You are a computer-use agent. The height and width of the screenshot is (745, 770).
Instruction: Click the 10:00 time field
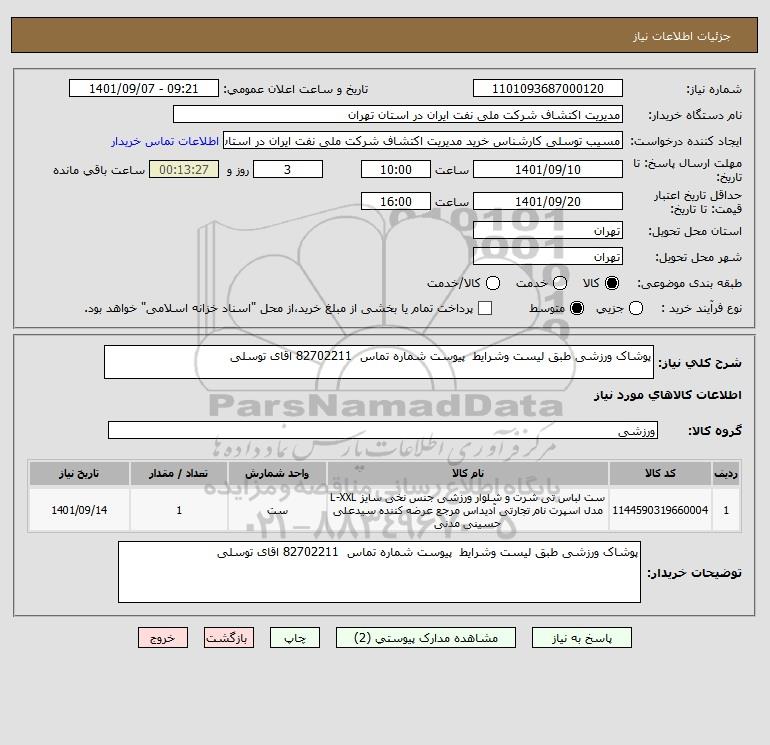coord(396,169)
